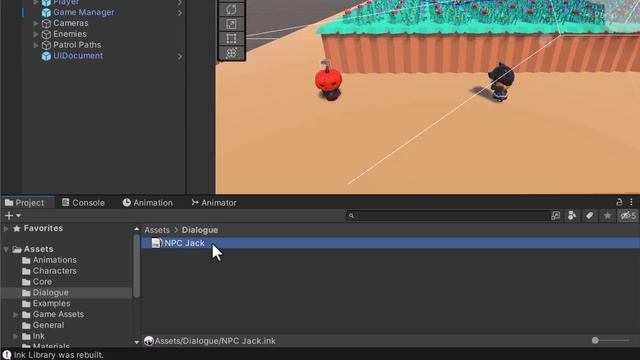The height and width of the screenshot is (360, 640).
Task: Open the General folder
Action: click(x=48, y=325)
